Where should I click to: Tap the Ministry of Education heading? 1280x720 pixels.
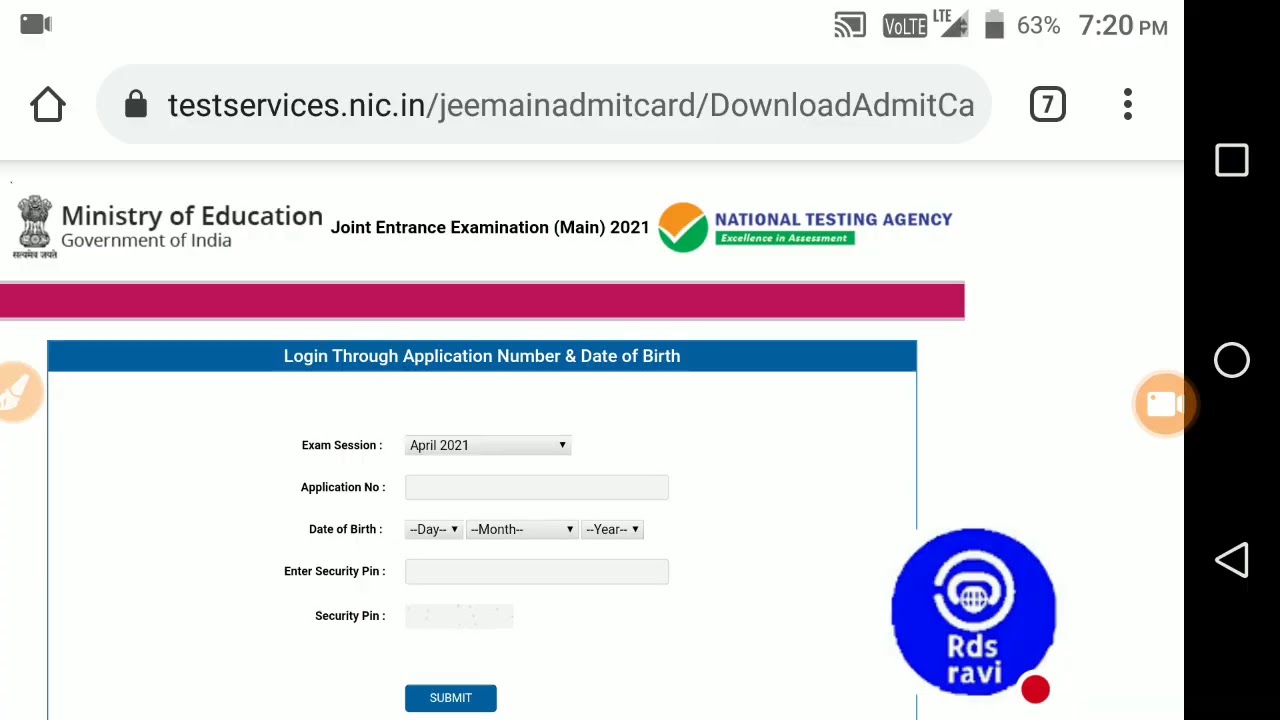tap(192, 216)
